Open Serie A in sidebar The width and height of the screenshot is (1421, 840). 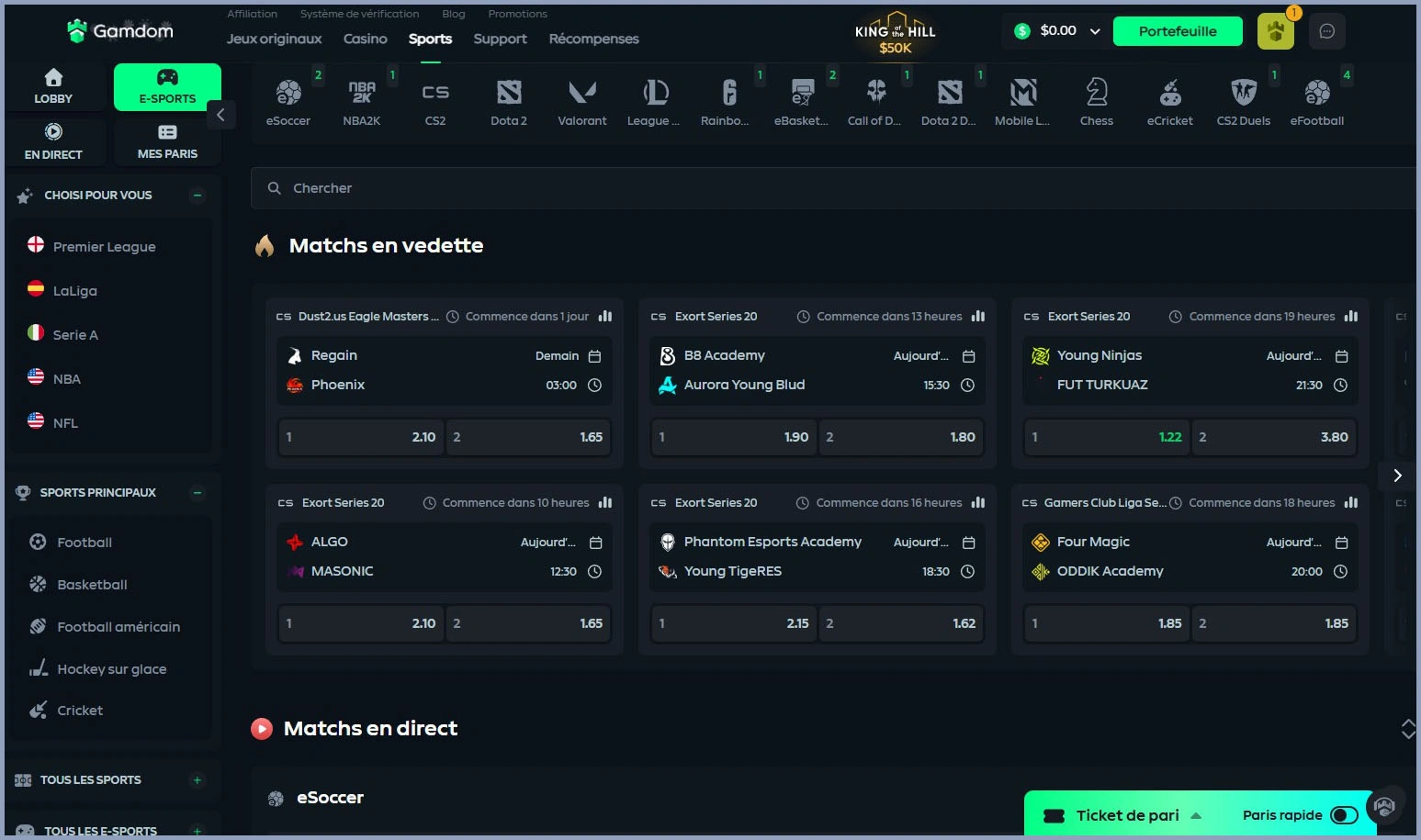(75, 334)
